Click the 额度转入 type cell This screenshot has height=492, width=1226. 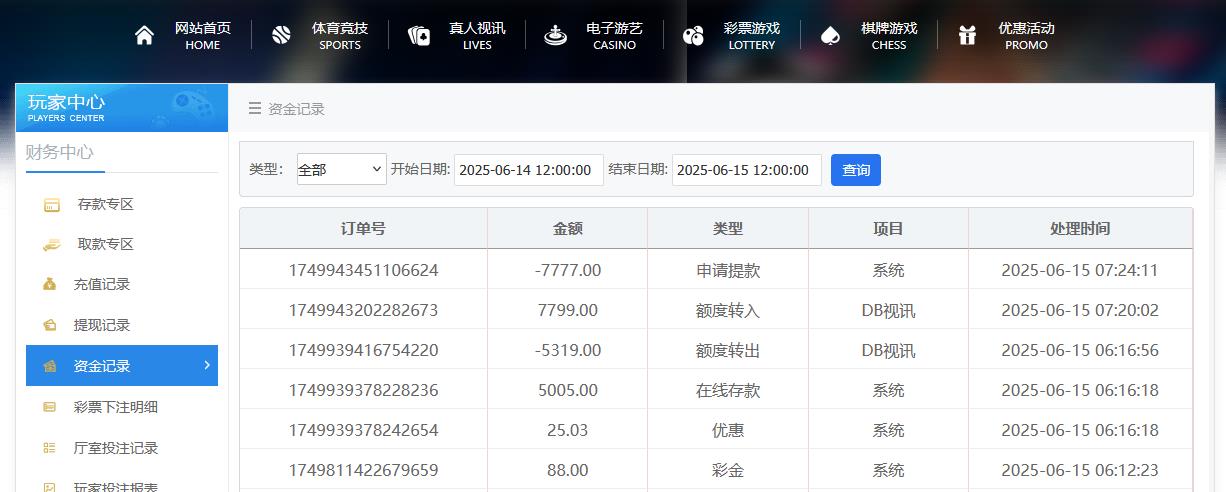[x=728, y=310]
